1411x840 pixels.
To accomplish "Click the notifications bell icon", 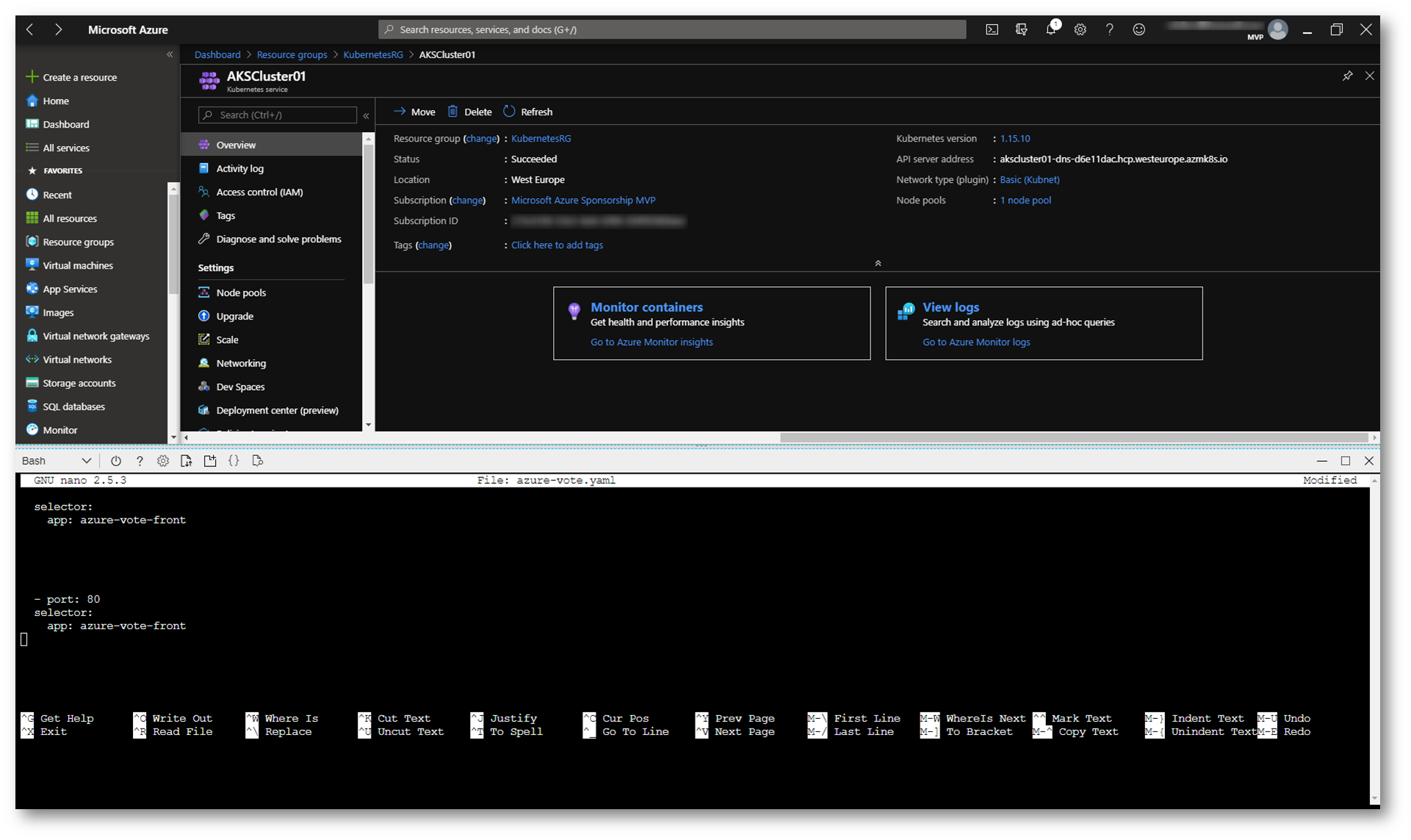I will point(1051,29).
